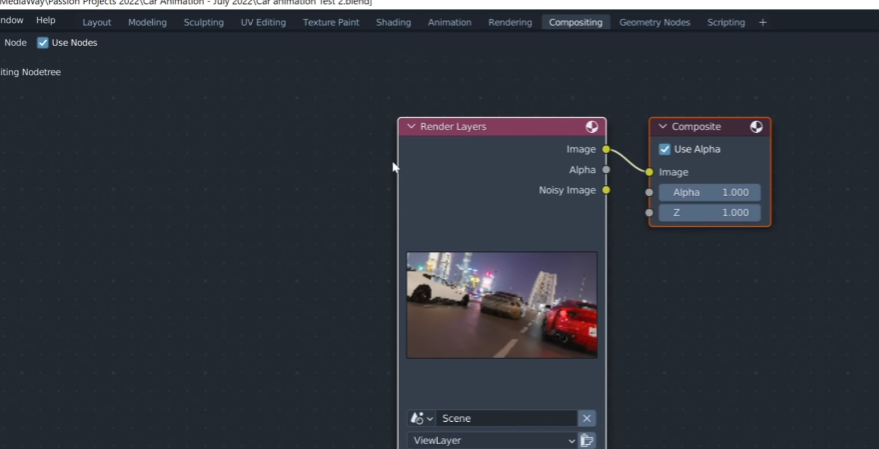Click the Composite Alpha input socket
The height and width of the screenshot is (449, 879).
(x=649, y=192)
